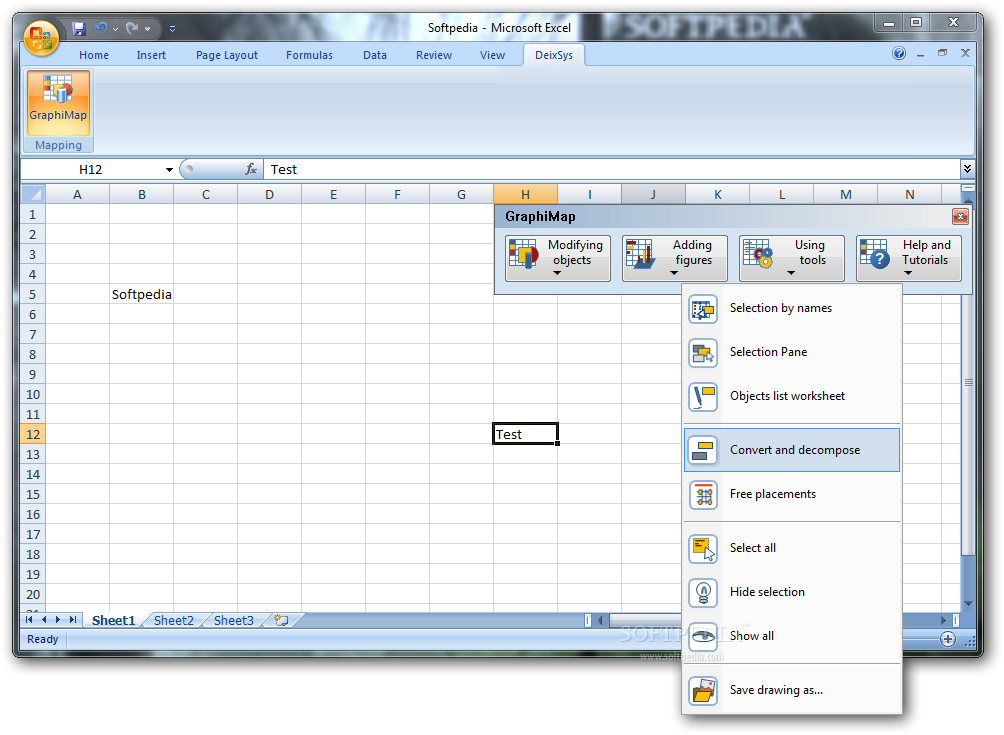Select row 12 header
1004x735 pixels.
tap(33, 435)
